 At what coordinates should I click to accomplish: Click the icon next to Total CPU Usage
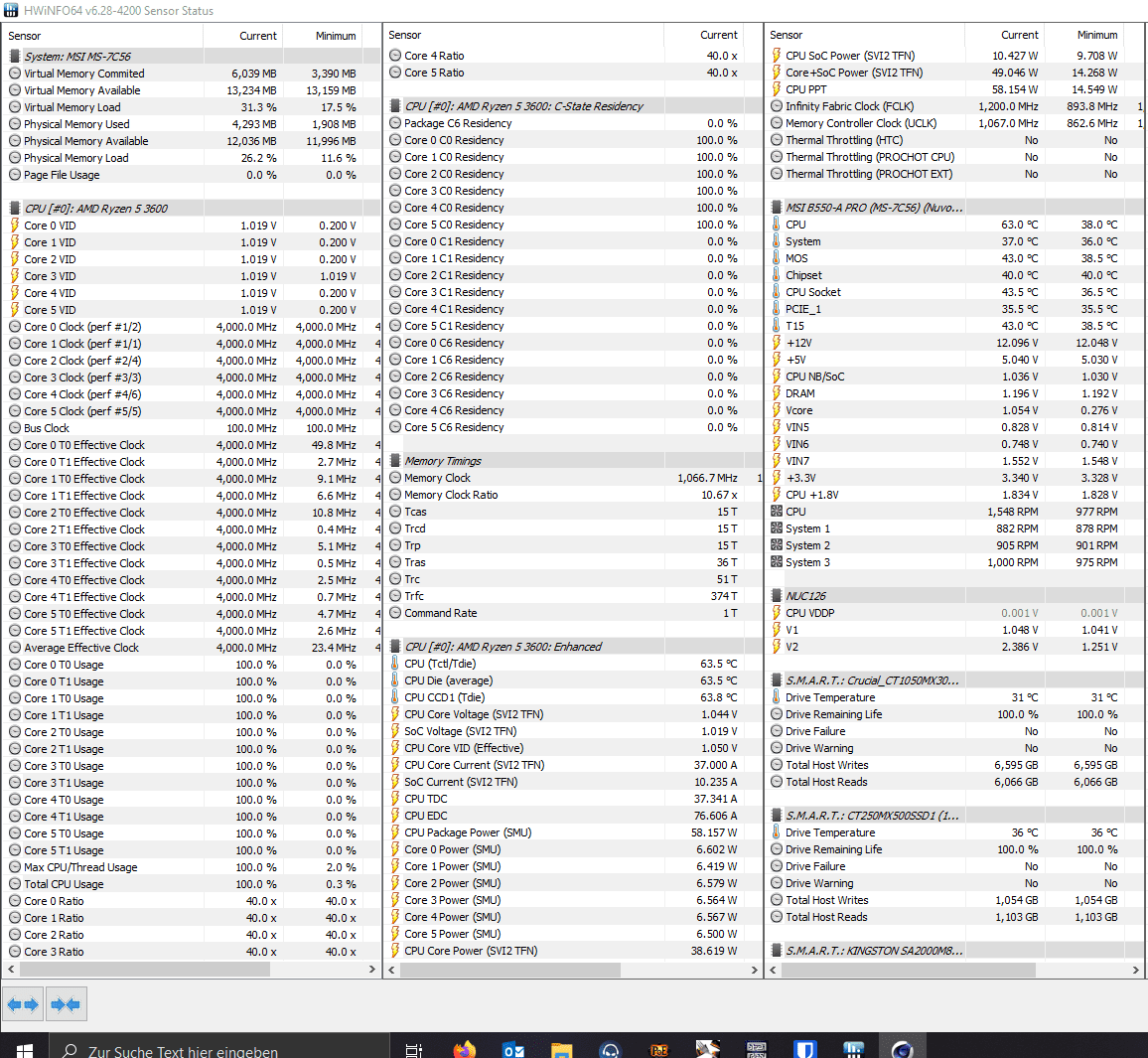point(15,884)
